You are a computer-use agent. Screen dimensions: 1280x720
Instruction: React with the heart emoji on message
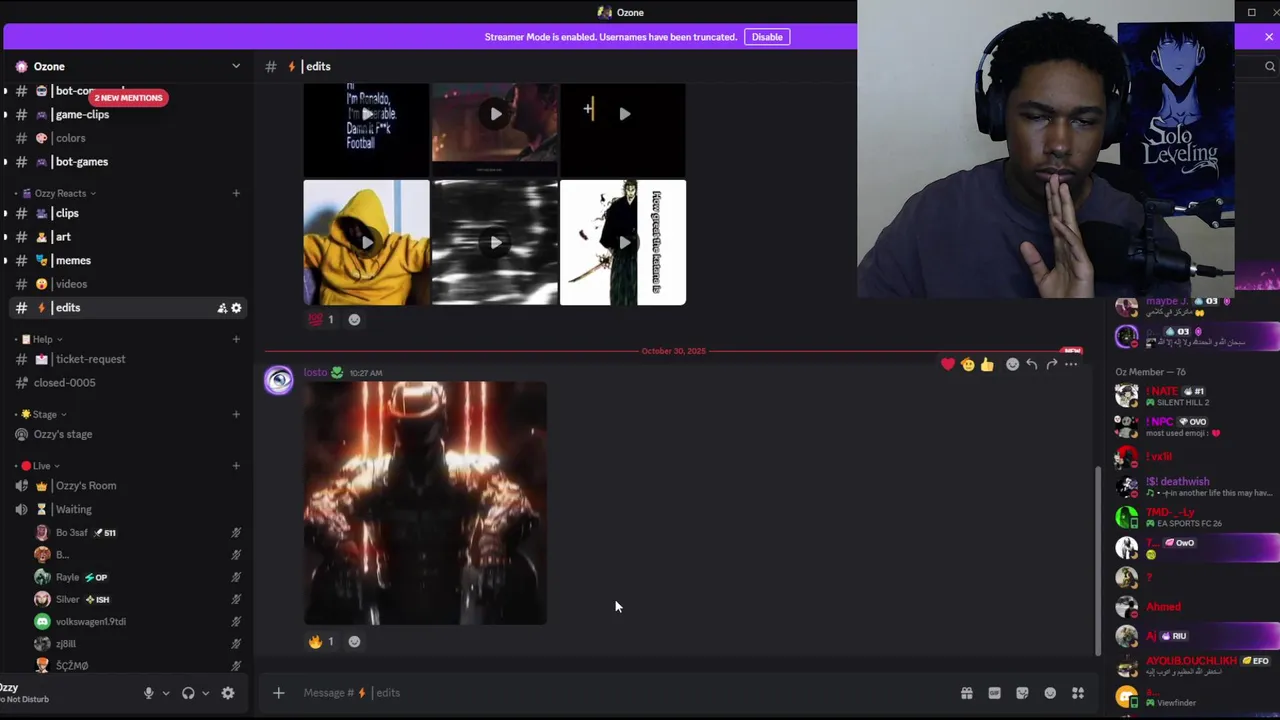coord(948,364)
